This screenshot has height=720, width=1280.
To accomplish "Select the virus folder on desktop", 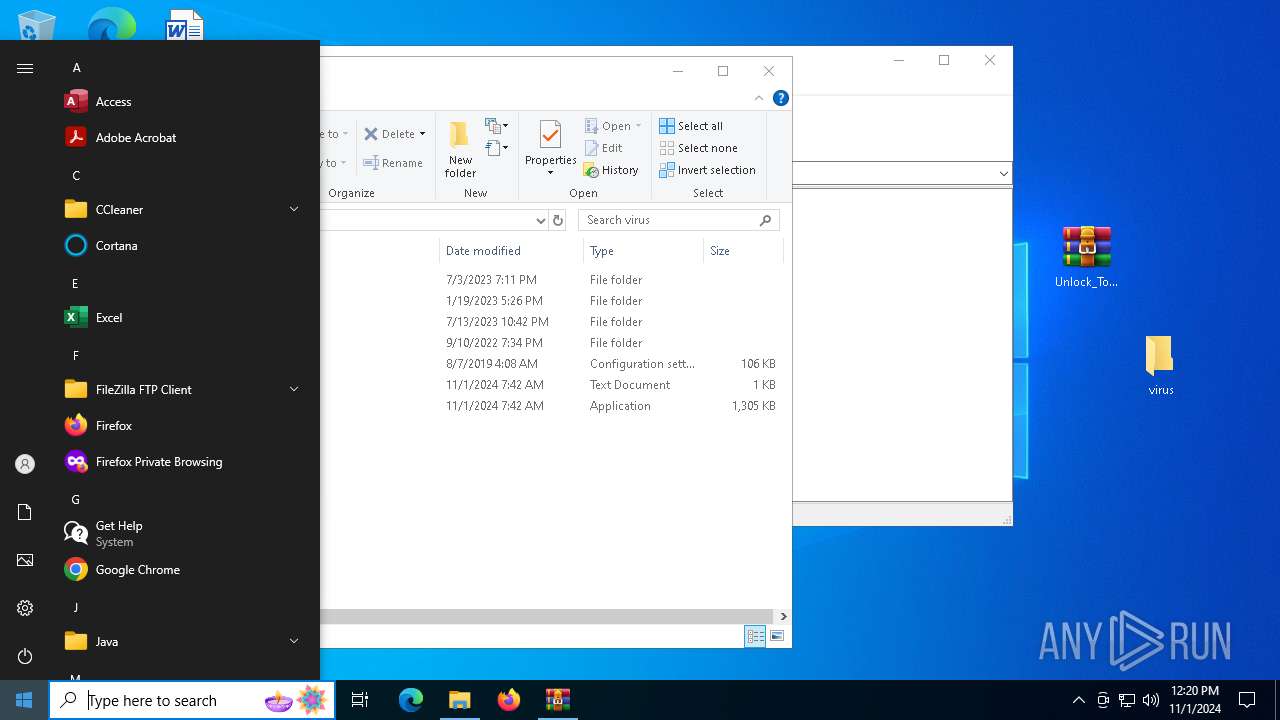I will (1160, 365).
